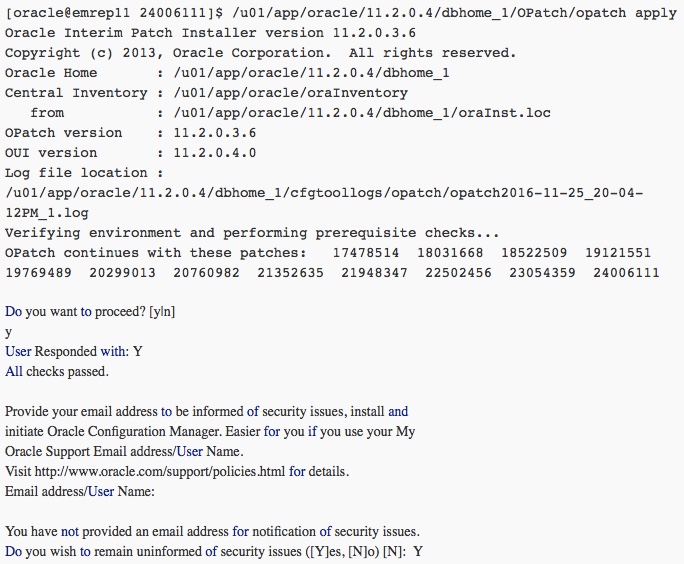Image resolution: width=684 pixels, height=564 pixels.
Task: Click the "All checks passed." message
Action: pos(57,371)
